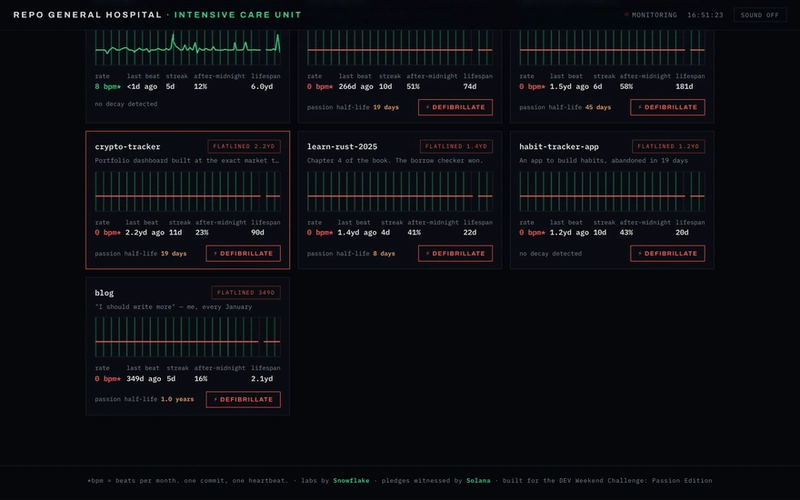Click the red MONITORING status dot

(x=627, y=15)
